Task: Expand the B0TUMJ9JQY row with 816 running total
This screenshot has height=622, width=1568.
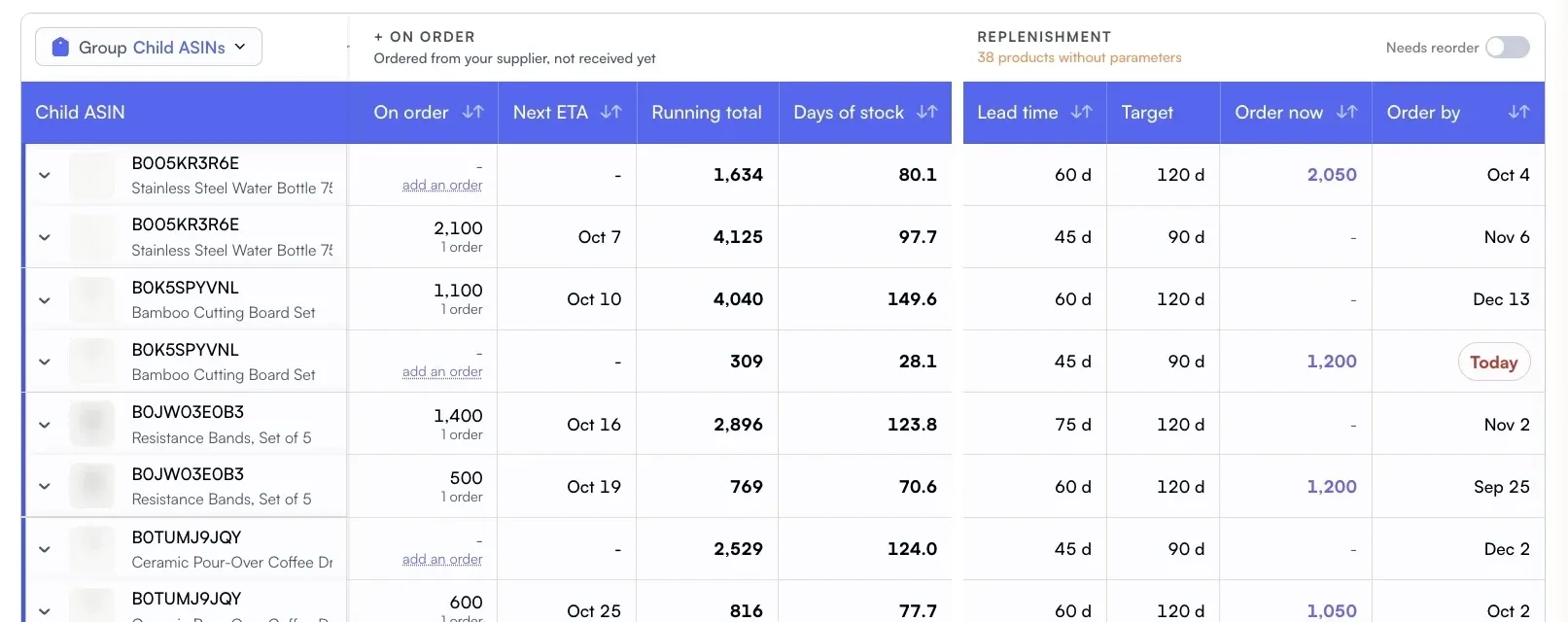Action: (45, 610)
